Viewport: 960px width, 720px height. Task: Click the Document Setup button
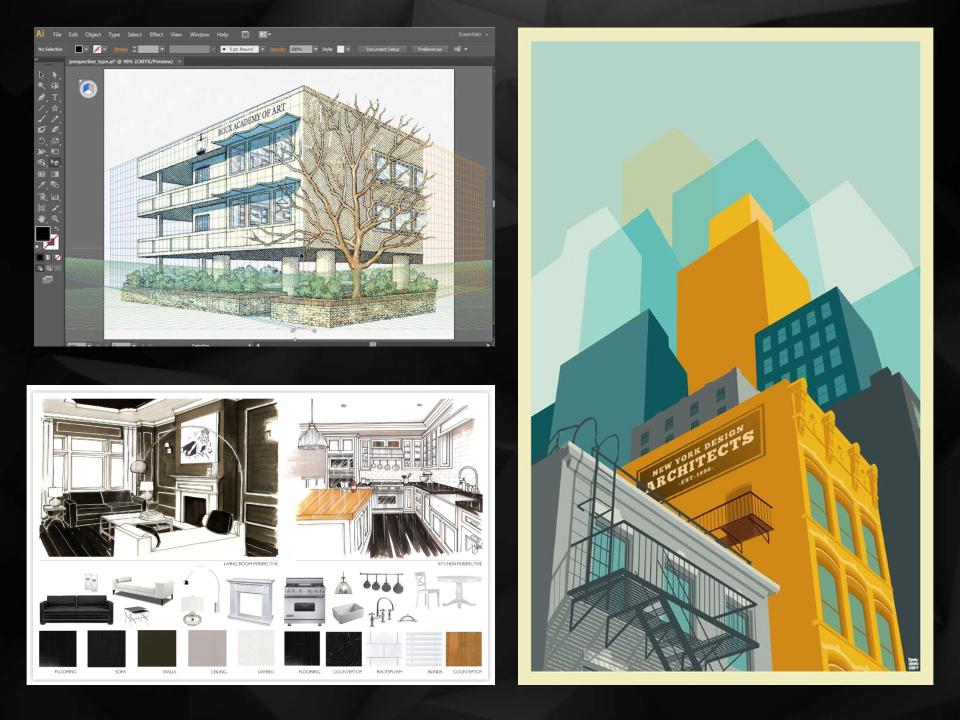[x=383, y=49]
